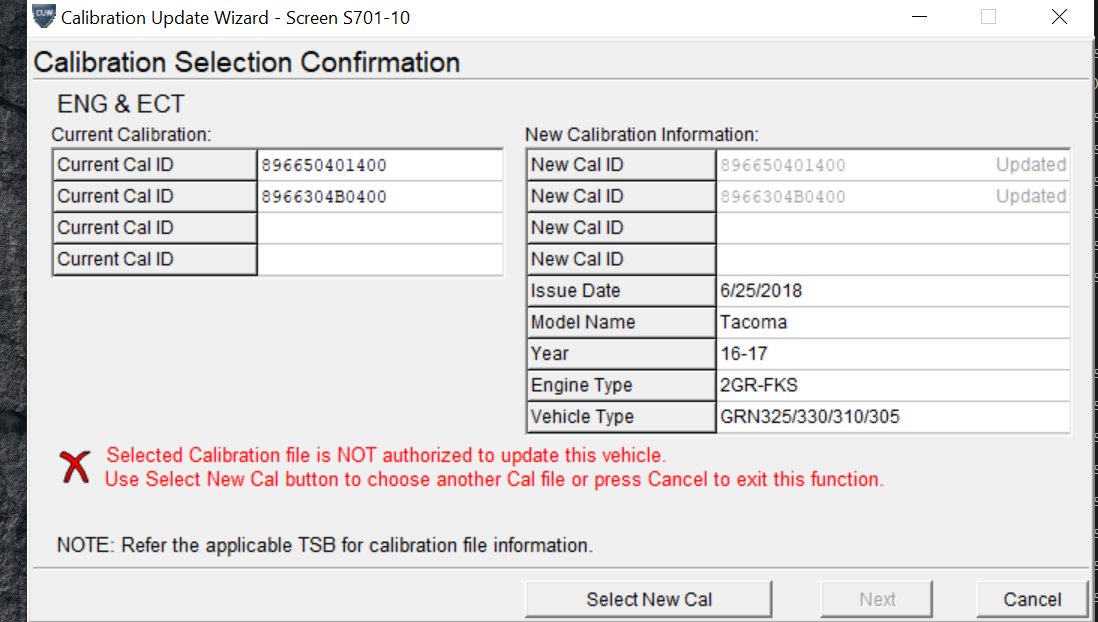Click the 'Use Select New Cal button' instruction line
Image resolution: width=1098 pixels, height=622 pixels.
pos(494,479)
